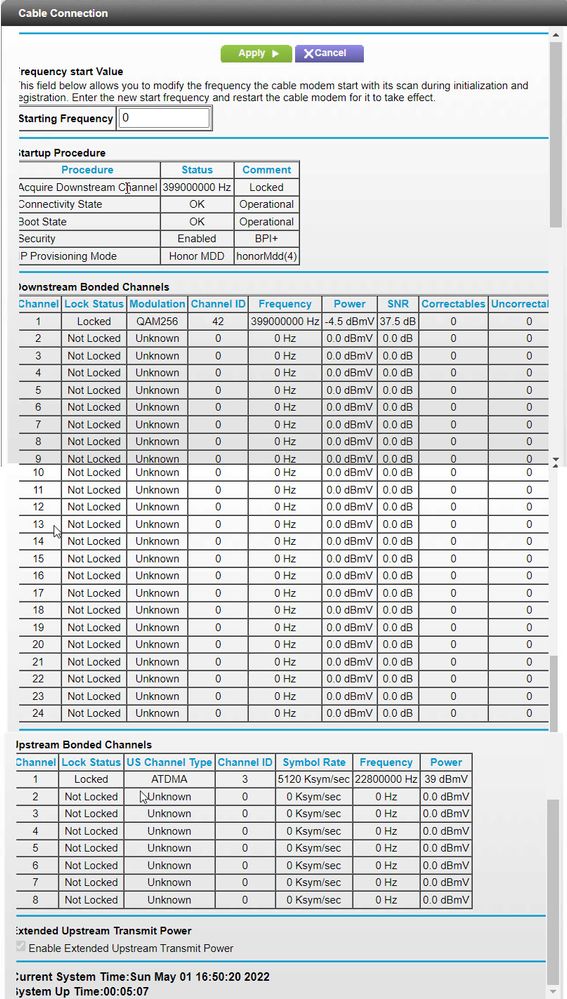Click the Downstream Bonded Channels heading

[92, 287]
